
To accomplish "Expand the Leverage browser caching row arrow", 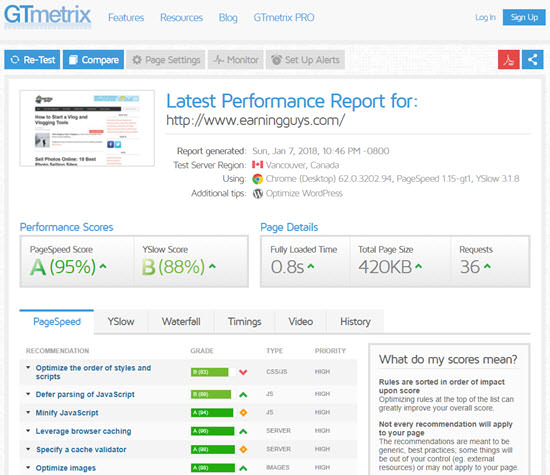I will click(28, 430).
